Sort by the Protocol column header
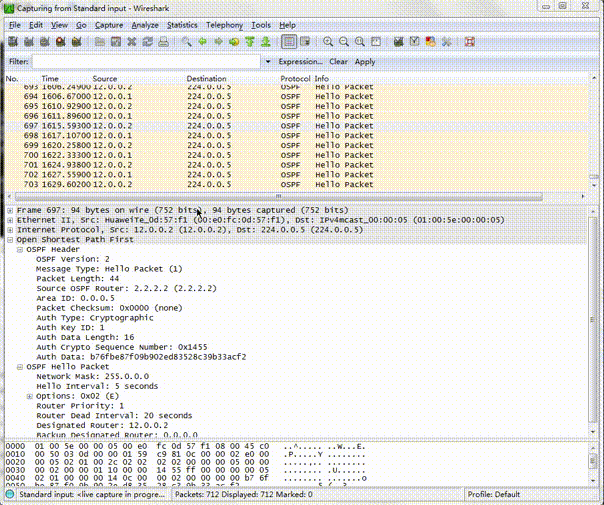 click(295, 79)
